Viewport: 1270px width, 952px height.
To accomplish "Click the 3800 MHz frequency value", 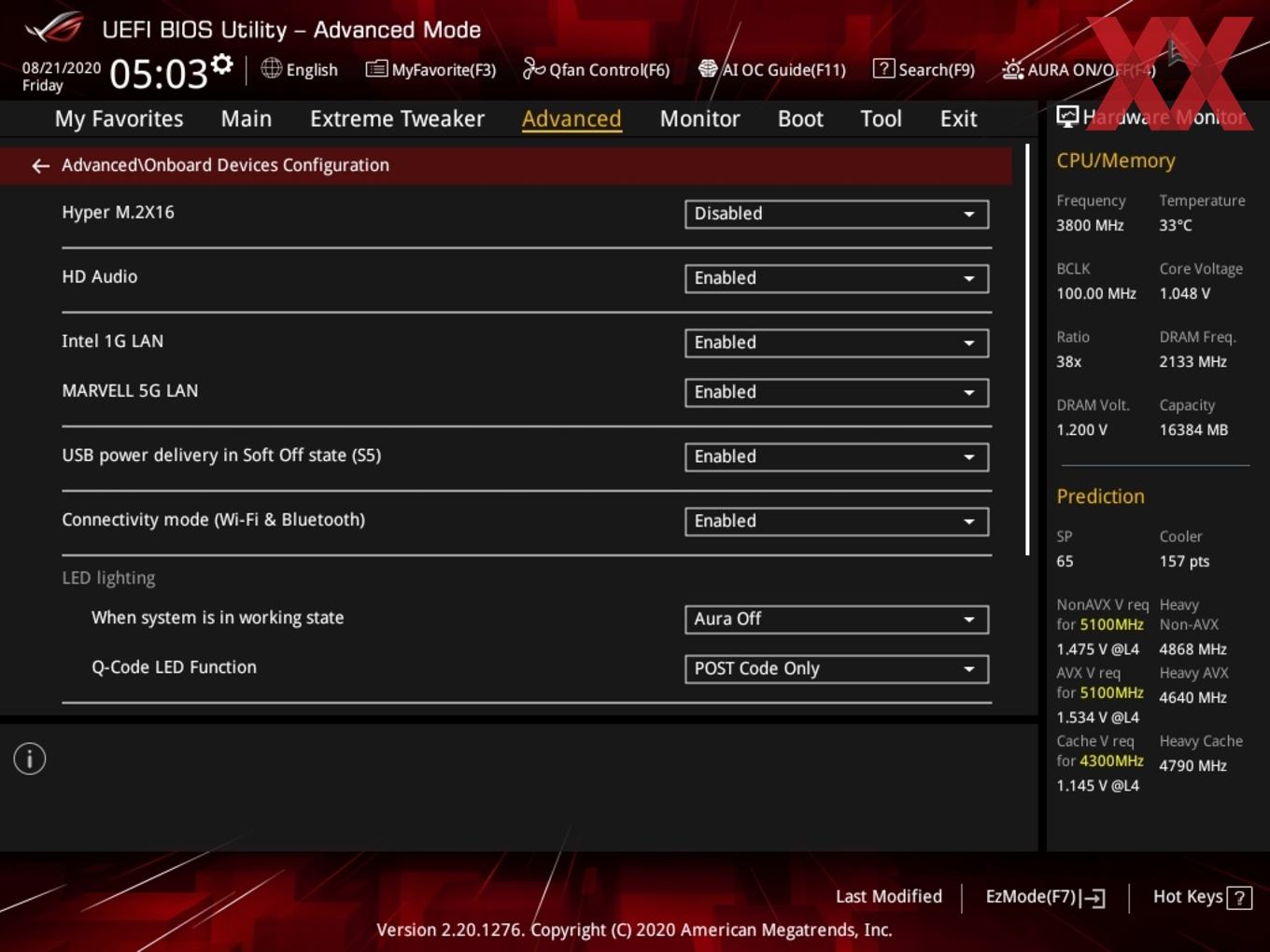I will 1090,225.
